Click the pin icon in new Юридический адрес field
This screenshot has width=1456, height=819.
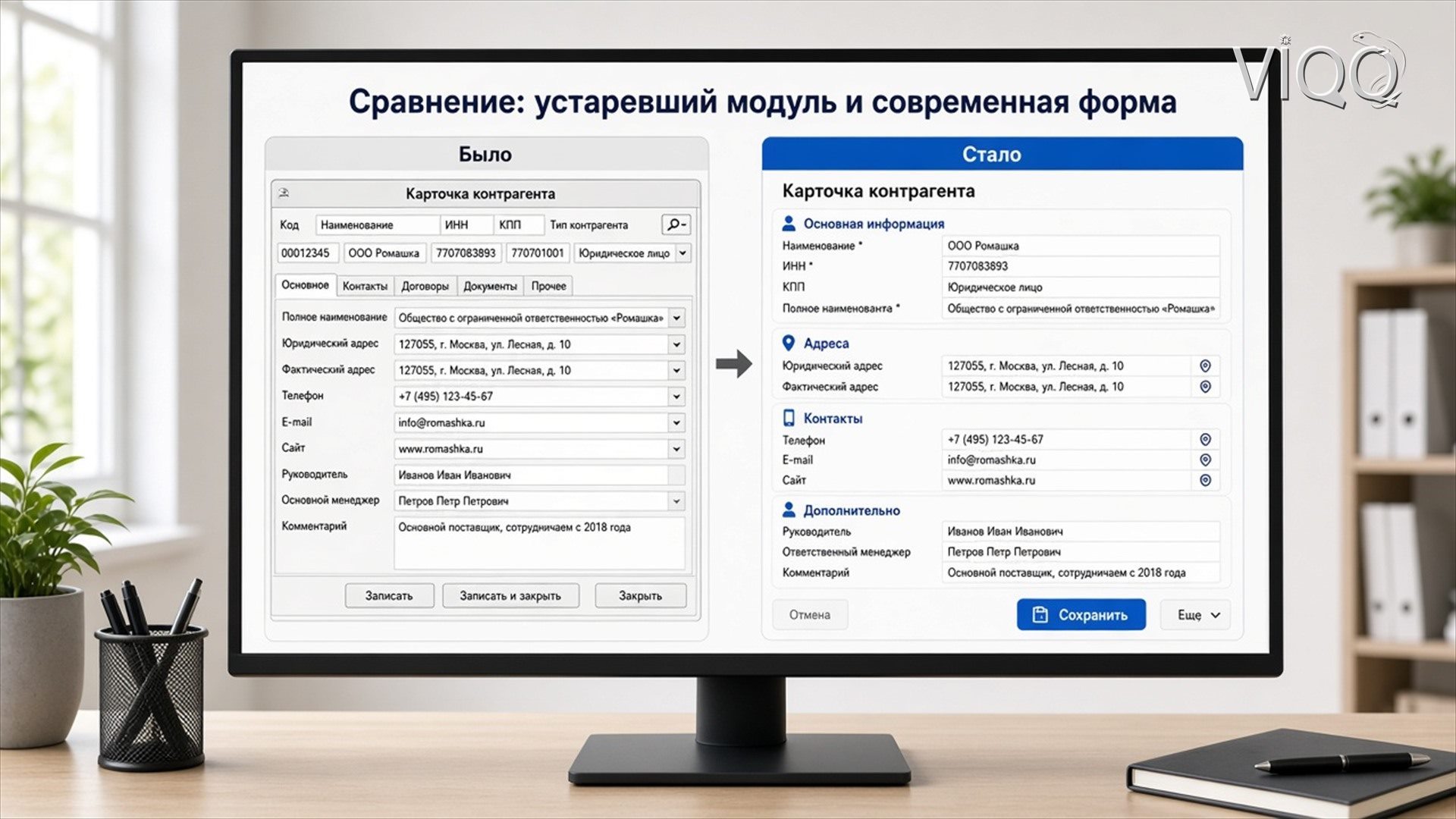click(1205, 366)
